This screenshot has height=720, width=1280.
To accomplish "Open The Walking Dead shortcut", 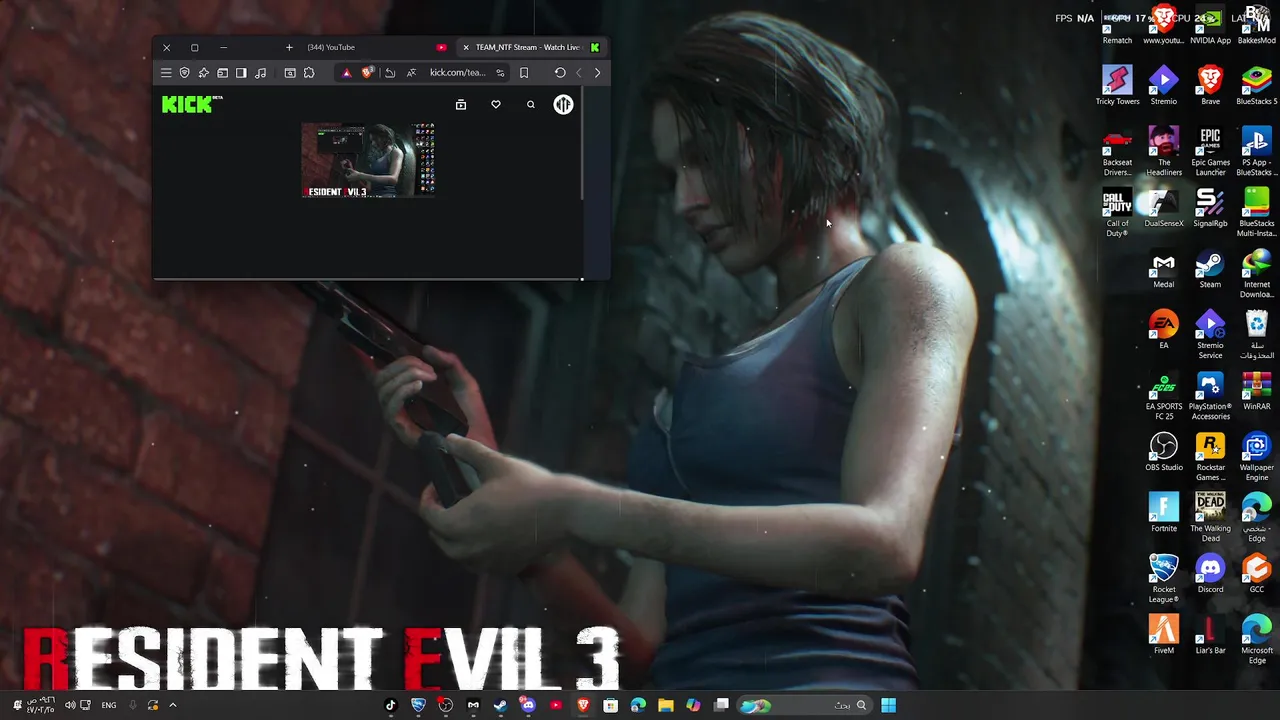I will (x=1210, y=519).
